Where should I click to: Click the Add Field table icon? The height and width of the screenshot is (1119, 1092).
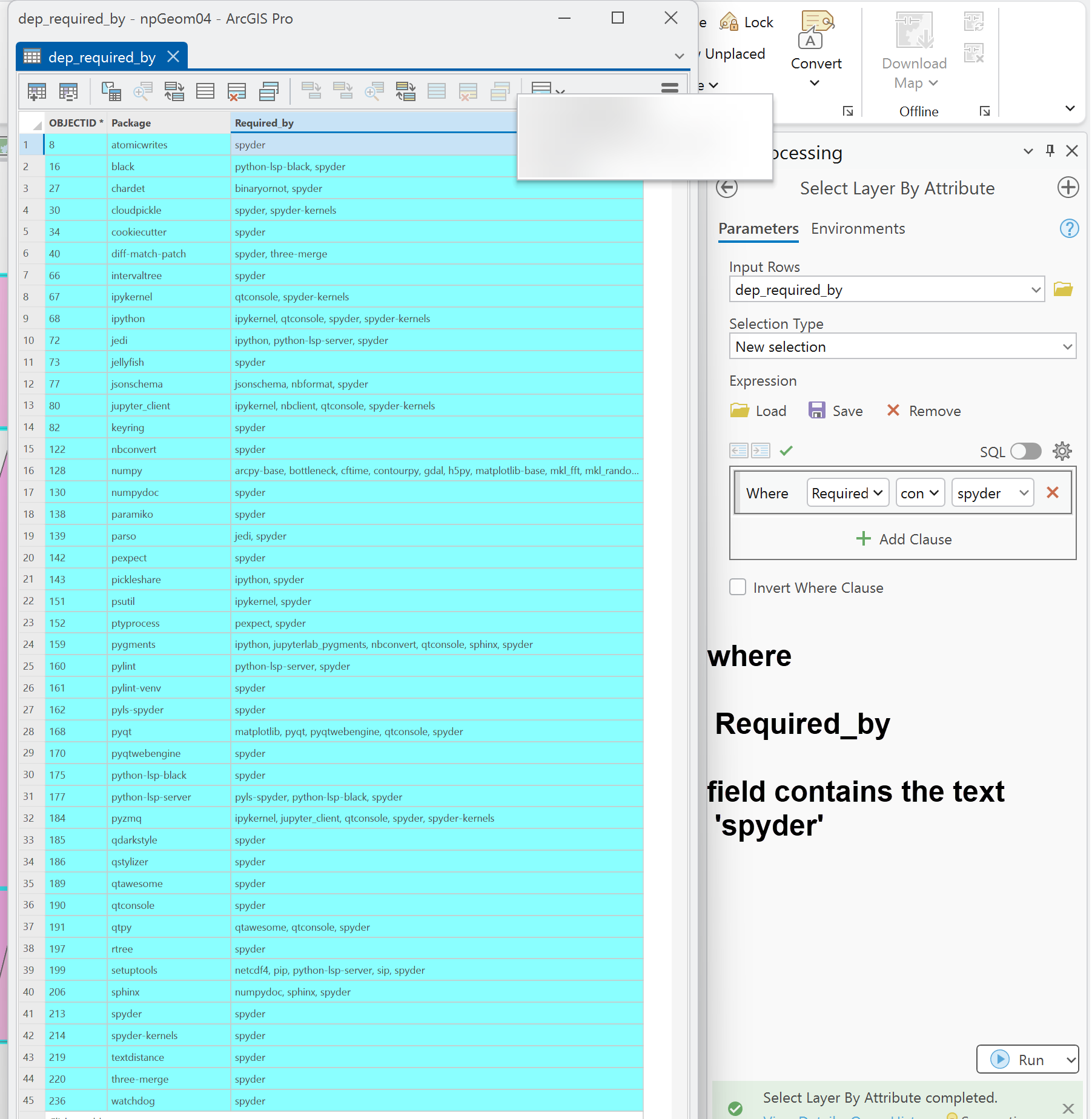[37, 91]
